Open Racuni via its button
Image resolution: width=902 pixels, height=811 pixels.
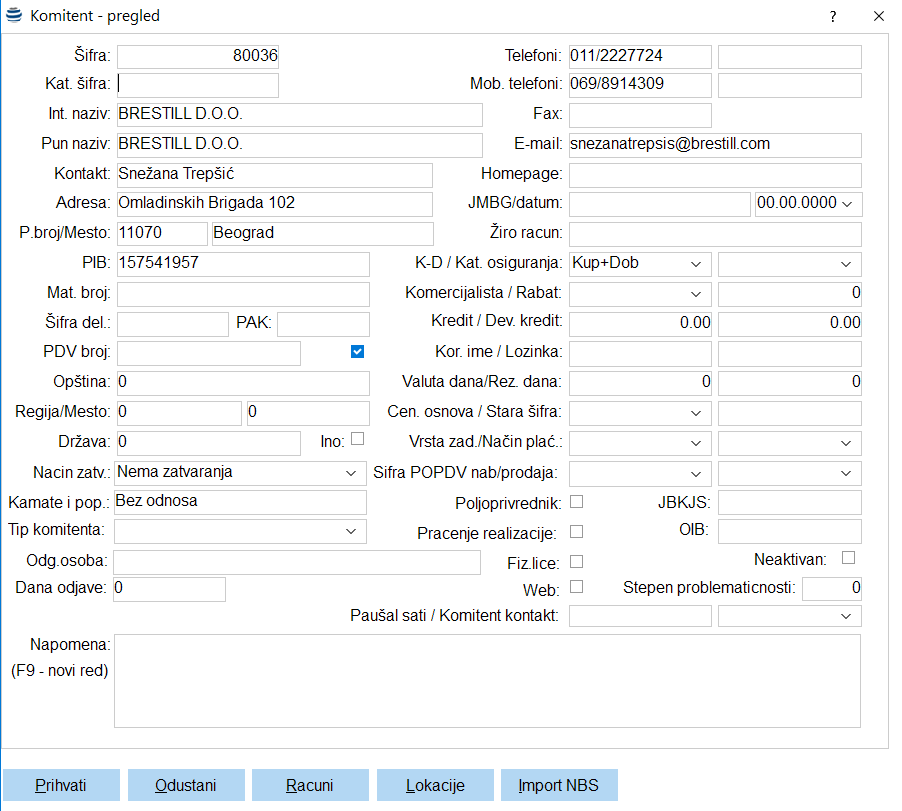point(310,785)
